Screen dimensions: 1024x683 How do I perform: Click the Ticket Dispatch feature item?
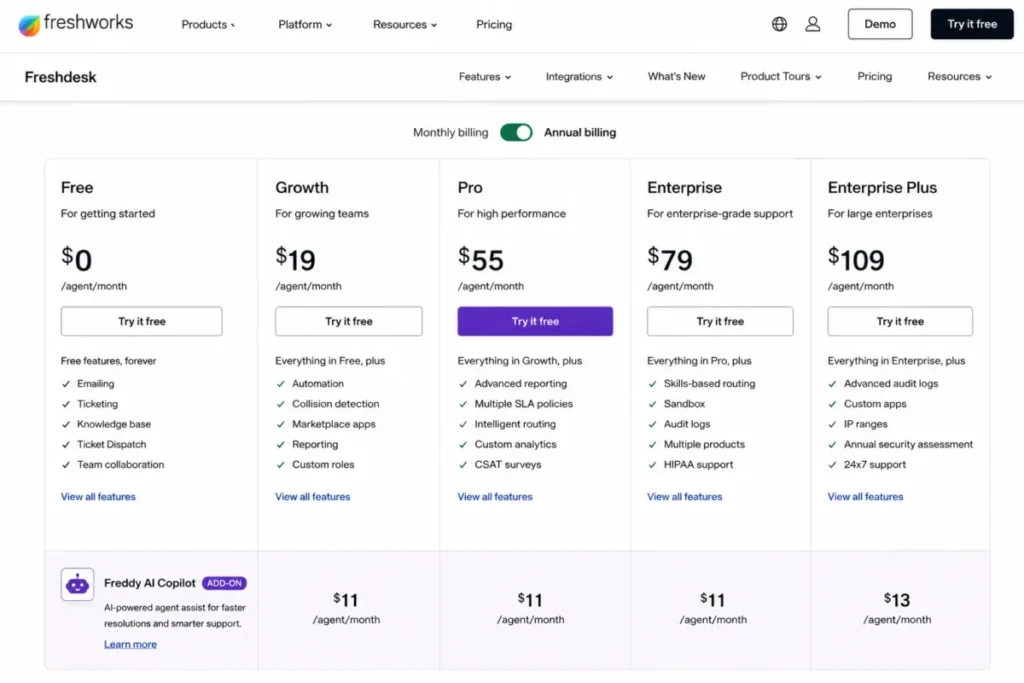pos(112,445)
